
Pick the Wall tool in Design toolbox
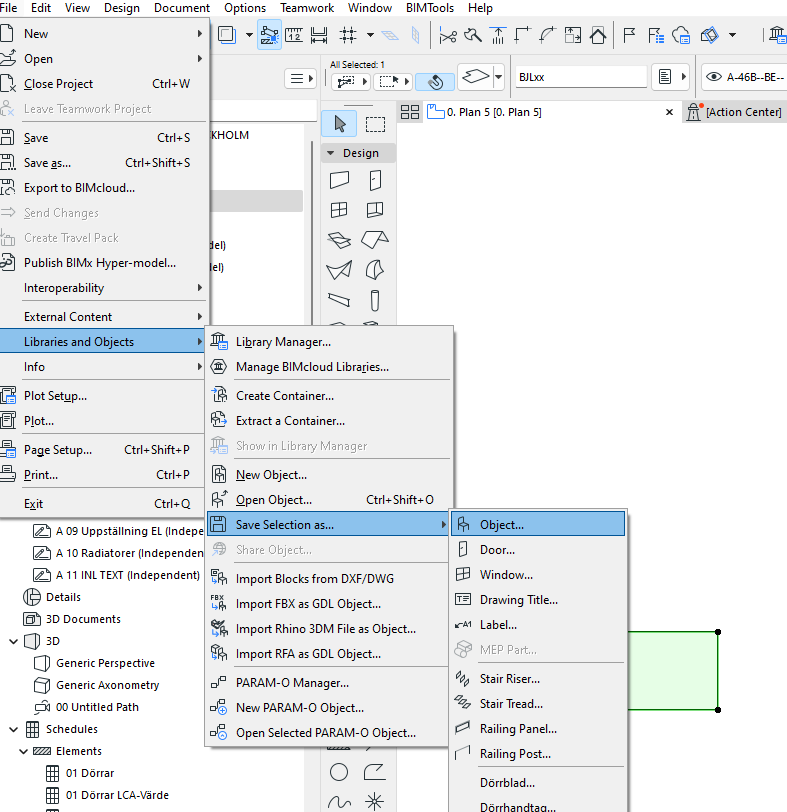point(340,180)
